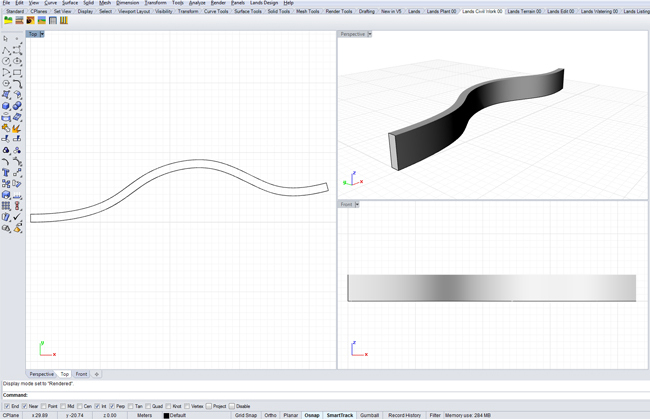
Task: Select the Circle tool icon
Action: click(x=6, y=61)
